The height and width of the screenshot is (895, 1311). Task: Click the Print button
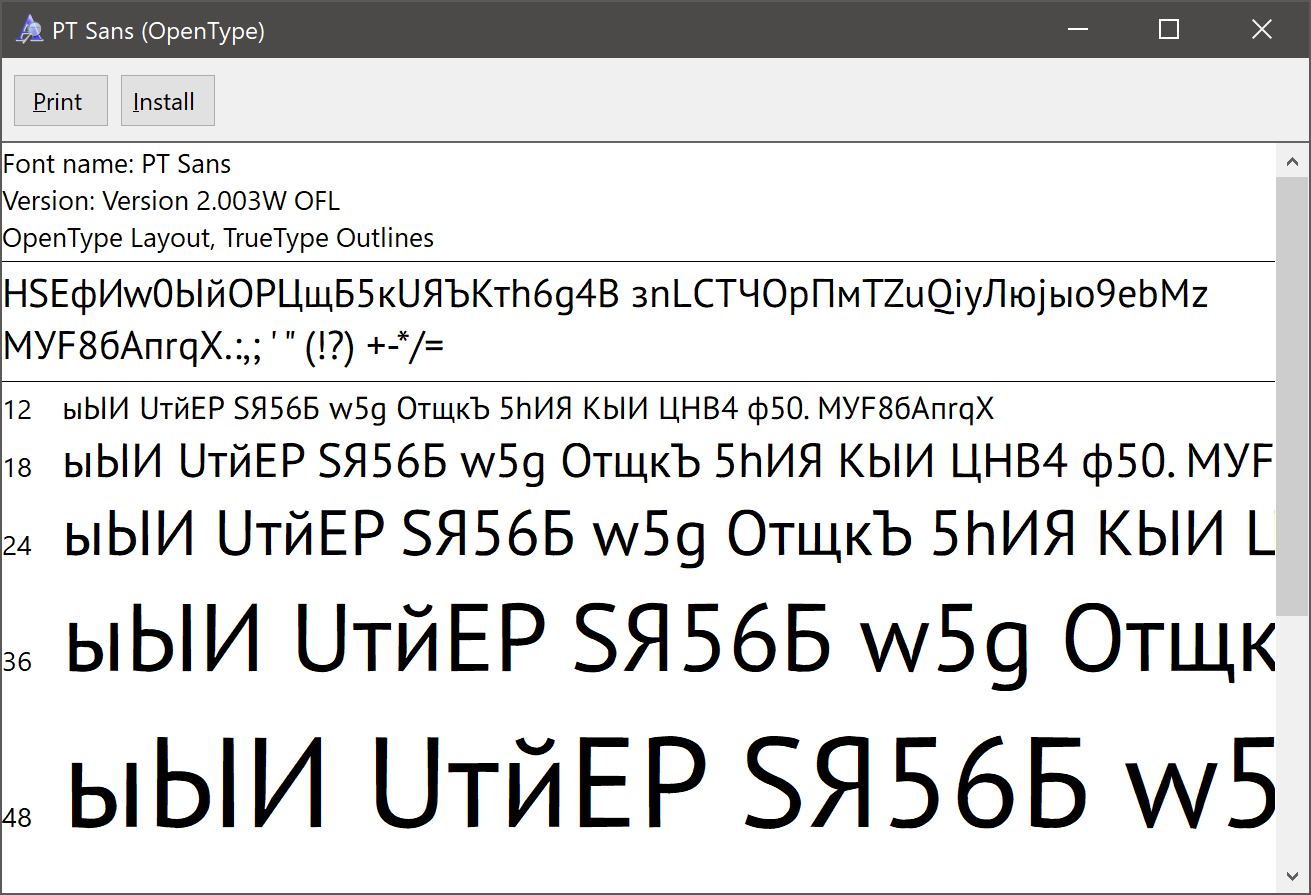(x=60, y=101)
